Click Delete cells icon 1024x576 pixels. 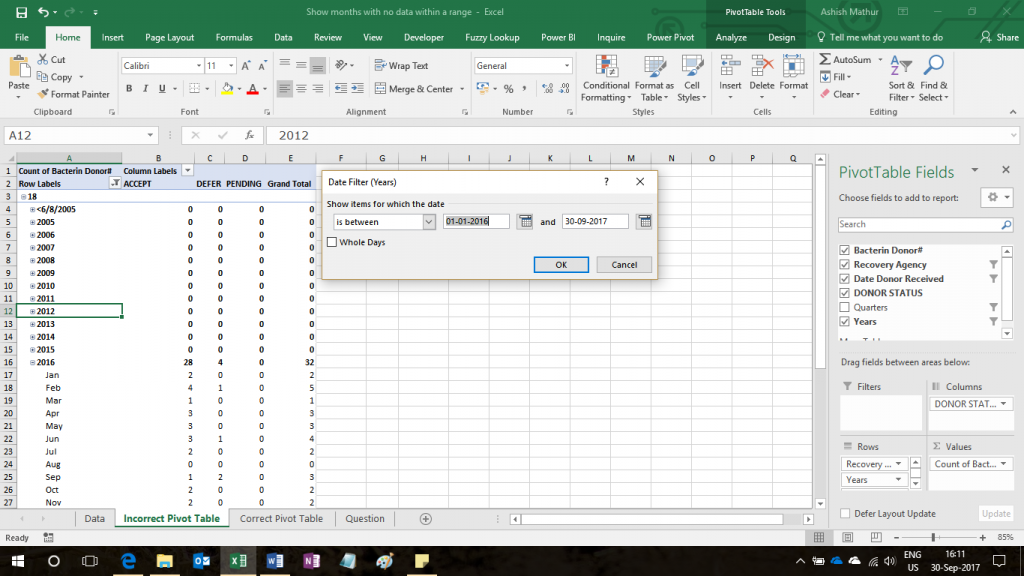(761, 67)
